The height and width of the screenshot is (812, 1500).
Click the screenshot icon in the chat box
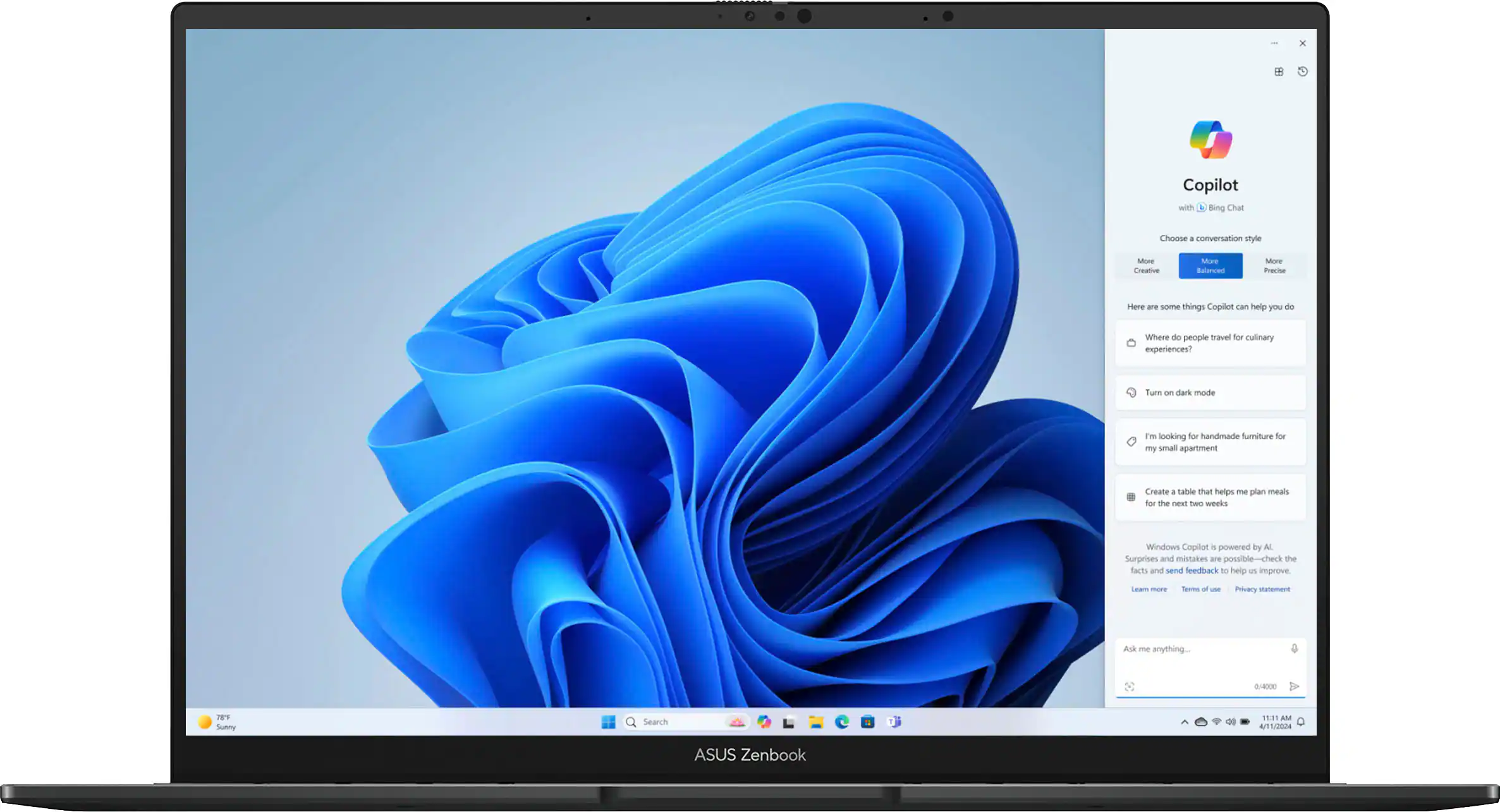[1130, 686]
